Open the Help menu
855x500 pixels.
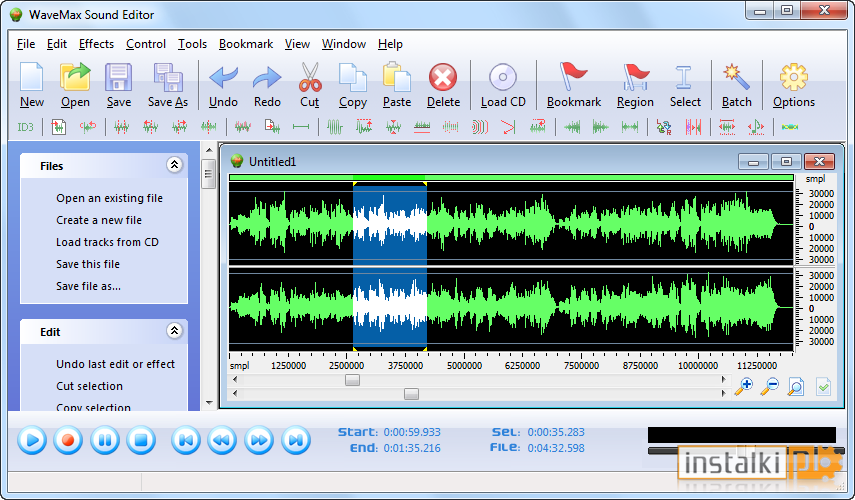(x=390, y=44)
